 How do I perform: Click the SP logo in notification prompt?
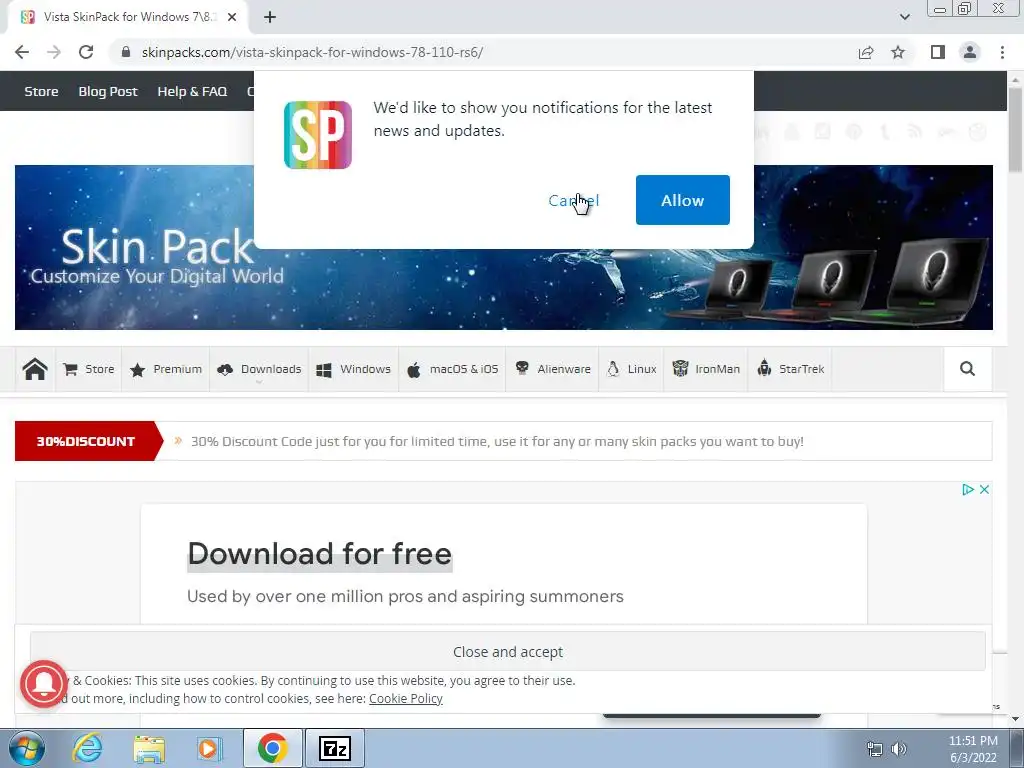[x=318, y=135]
